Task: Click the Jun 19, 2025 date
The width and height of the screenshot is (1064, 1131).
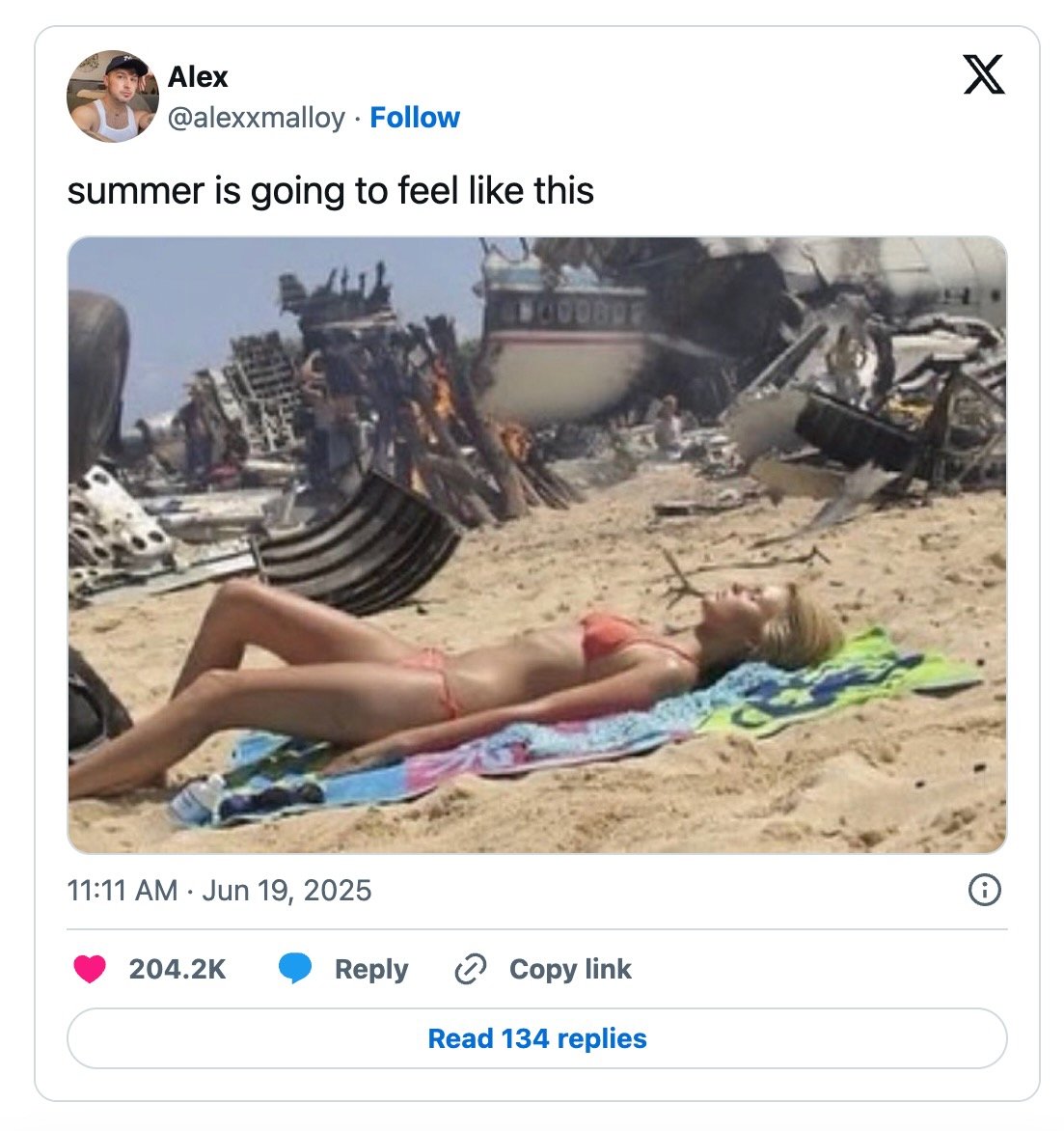Action: click(x=286, y=890)
